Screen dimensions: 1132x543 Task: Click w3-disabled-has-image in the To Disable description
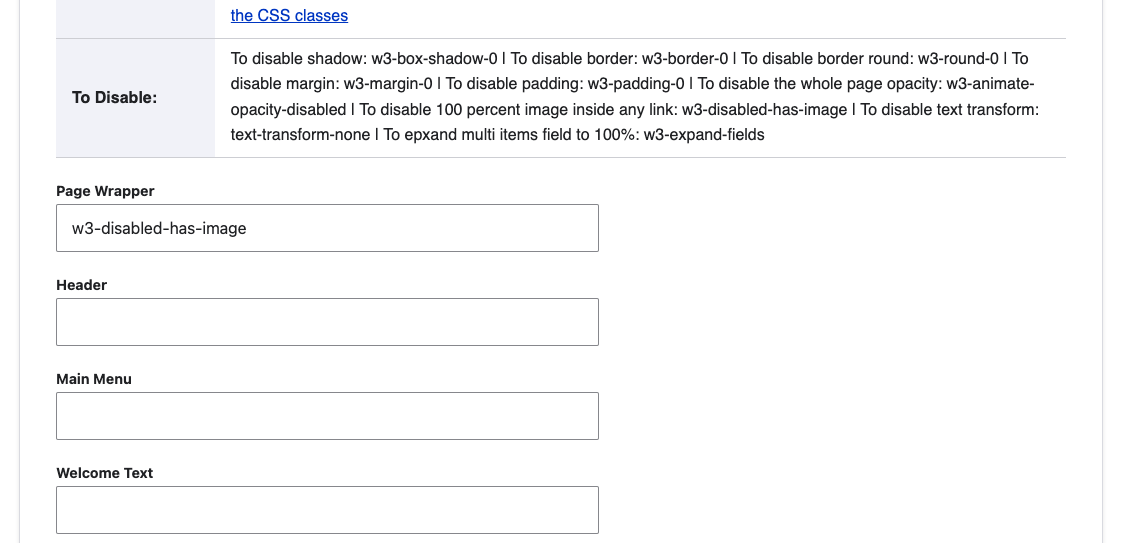coord(764,109)
